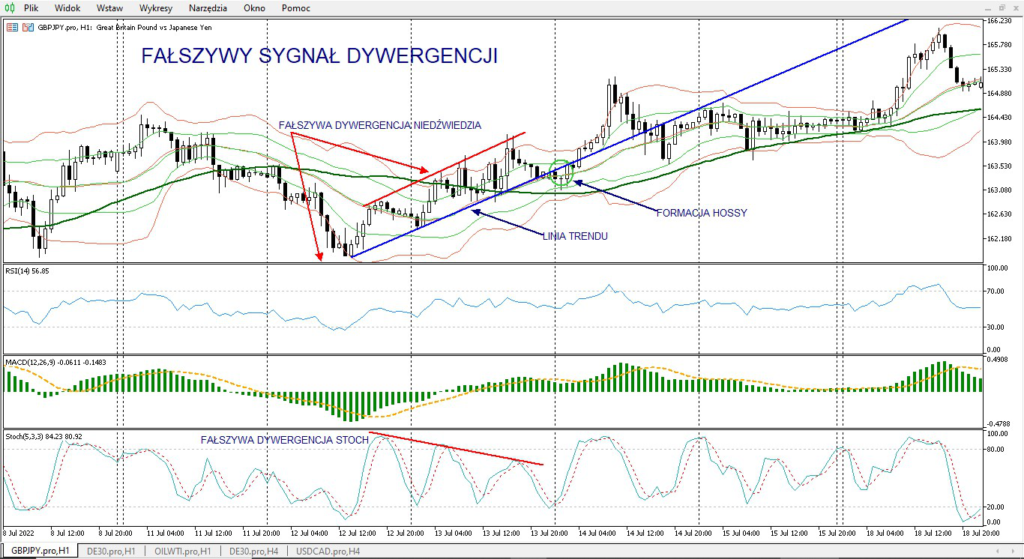The image size is (1024, 559).
Task: Select the LINIA TRENDU text label
Action: [574, 235]
